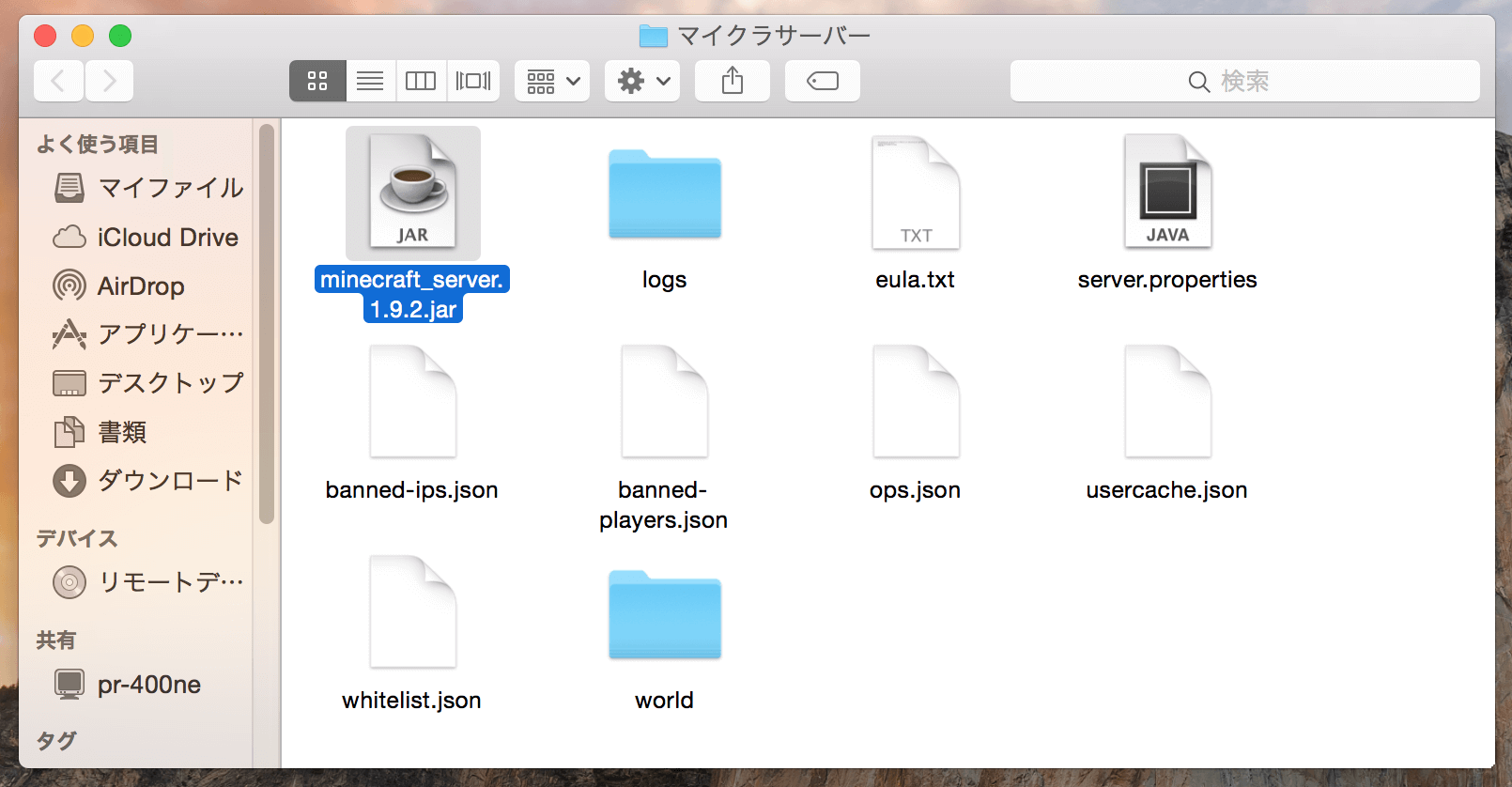
Task: Click the よく使う項目 sidebar section header
Action: (98, 144)
